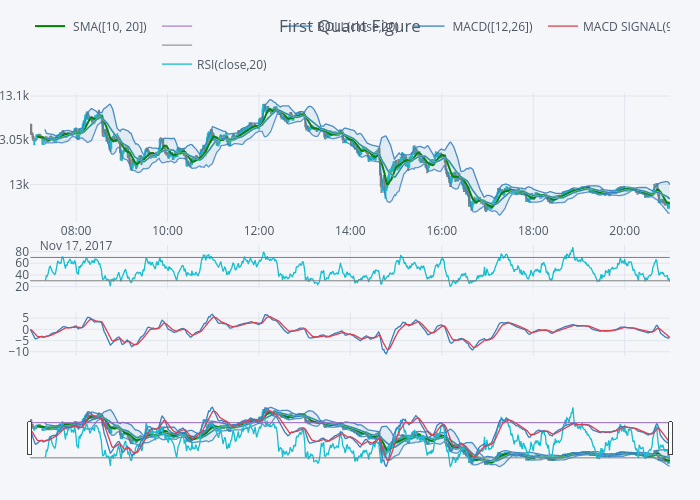Click the Nov 17, 2017 date label

tap(76, 246)
